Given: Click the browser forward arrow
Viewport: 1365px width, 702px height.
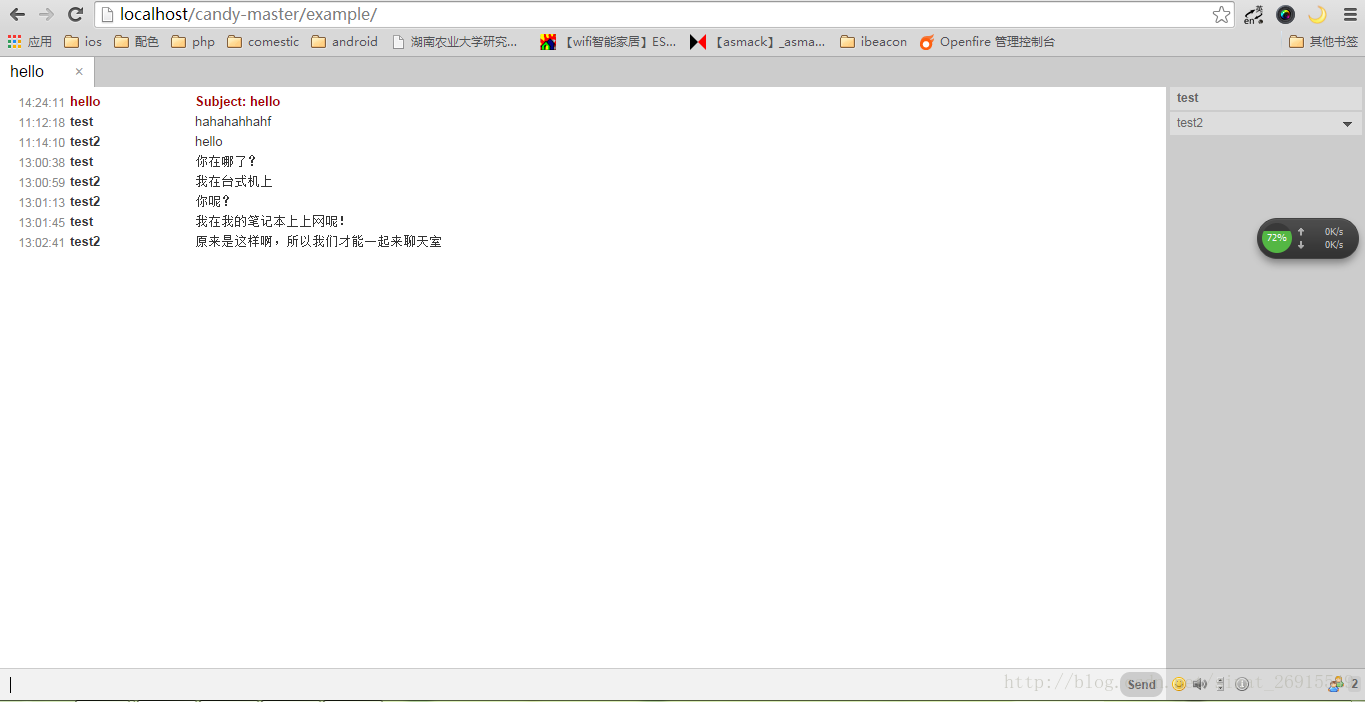Looking at the screenshot, I should (x=46, y=14).
